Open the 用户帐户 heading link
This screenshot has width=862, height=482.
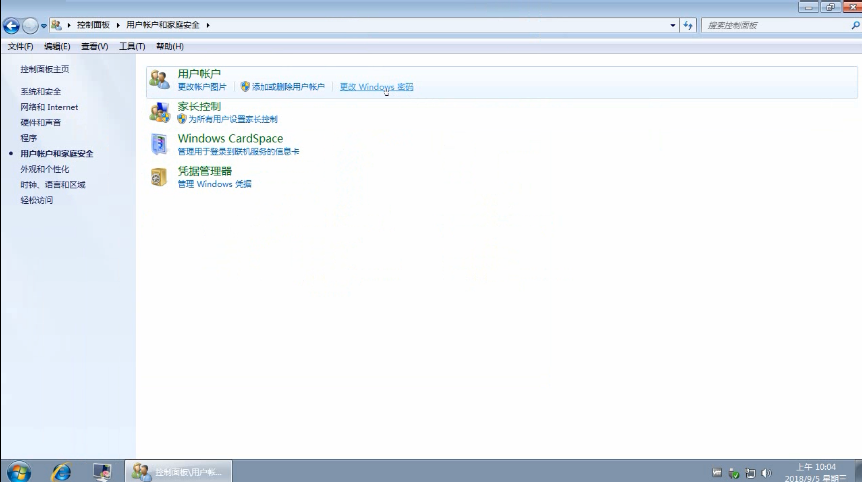click(x=199, y=74)
